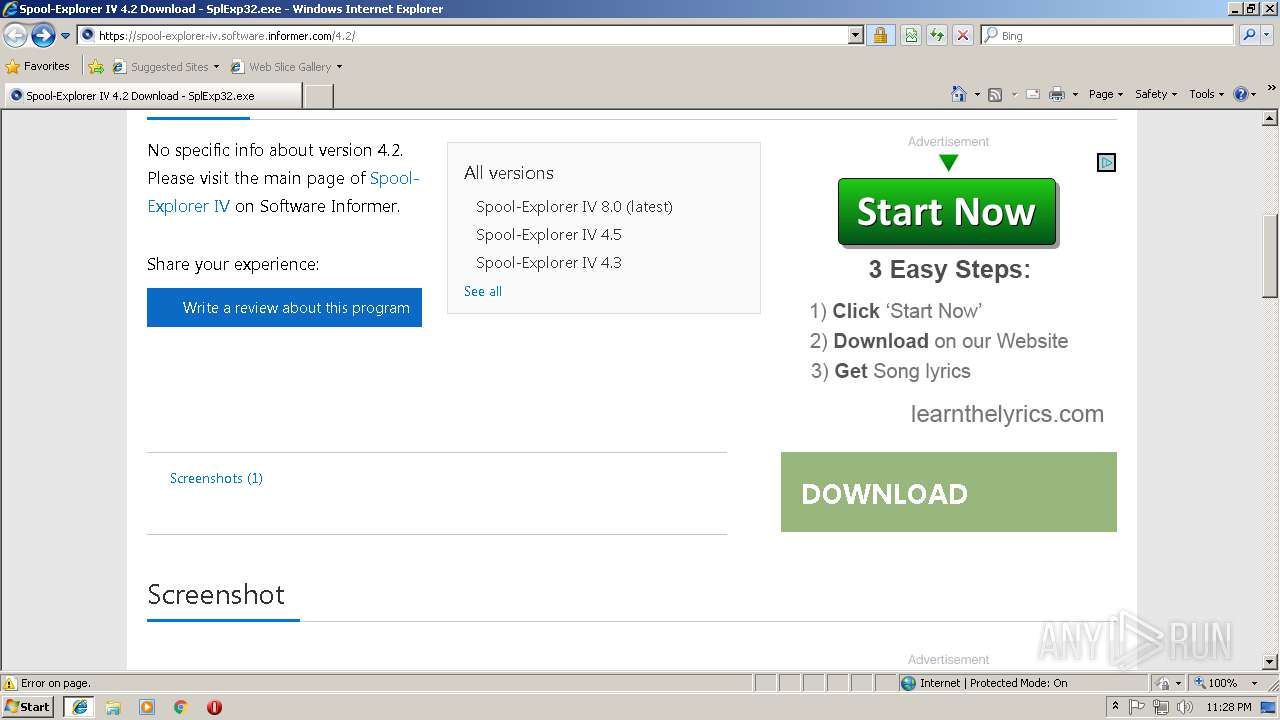Screen dimensions: 1280x720
Task: Click the security lock icon
Action: [x=880, y=35]
